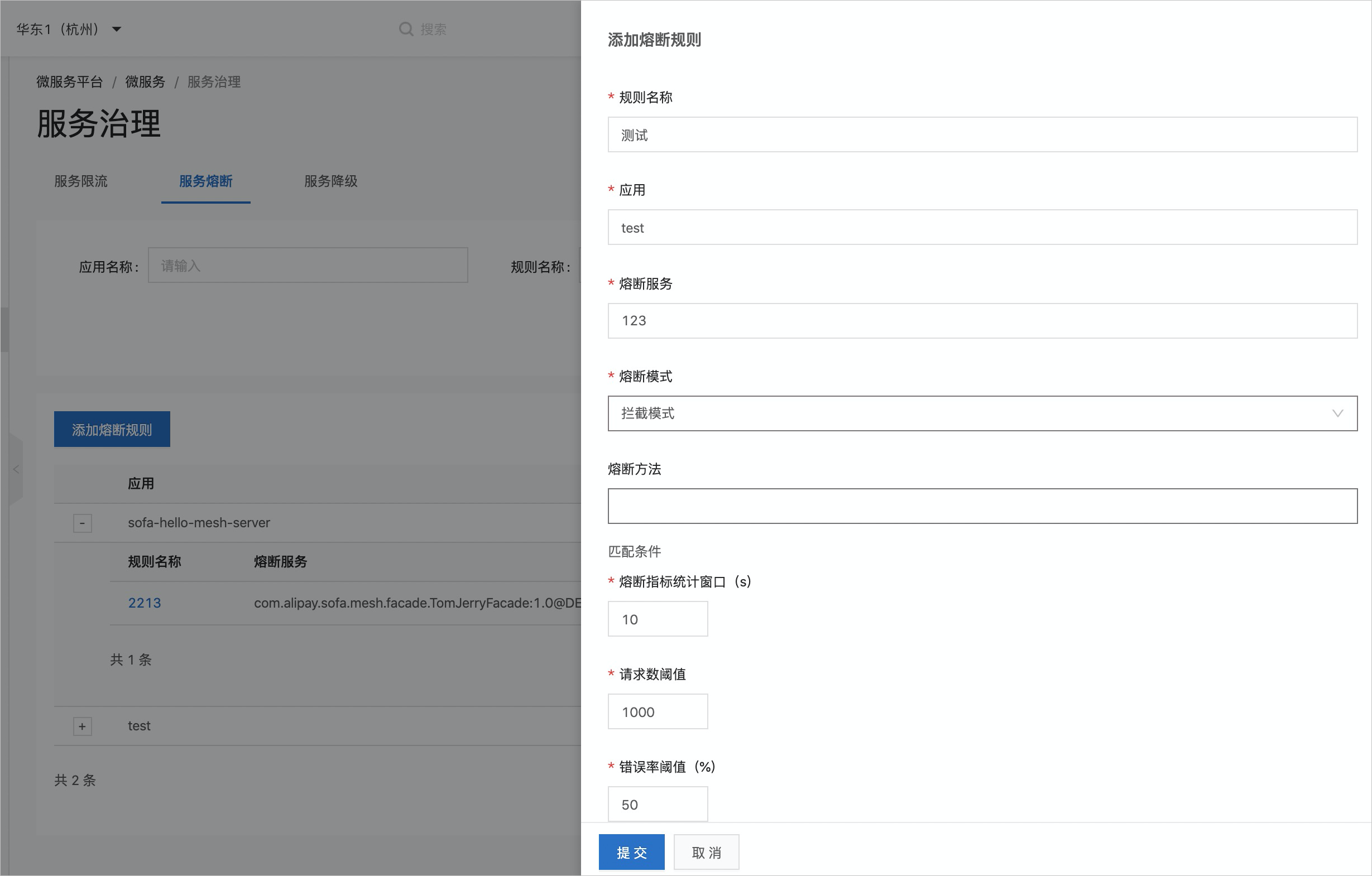Click the 添加熔断规则 panel title

tap(654, 40)
